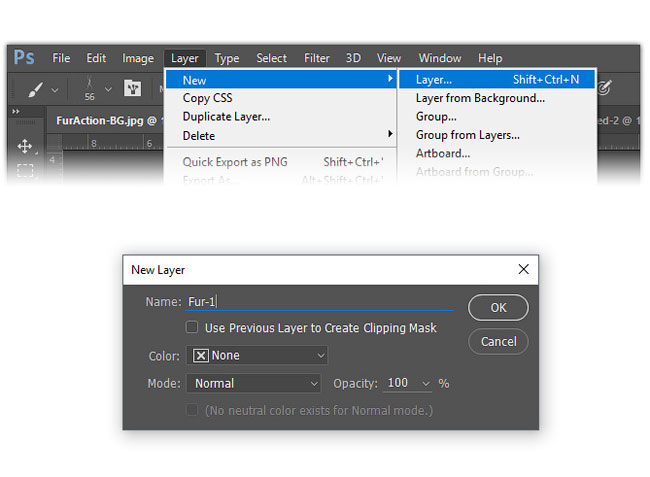Open the File menu
Screen dimensions: 650x477
click(x=61, y=58)
